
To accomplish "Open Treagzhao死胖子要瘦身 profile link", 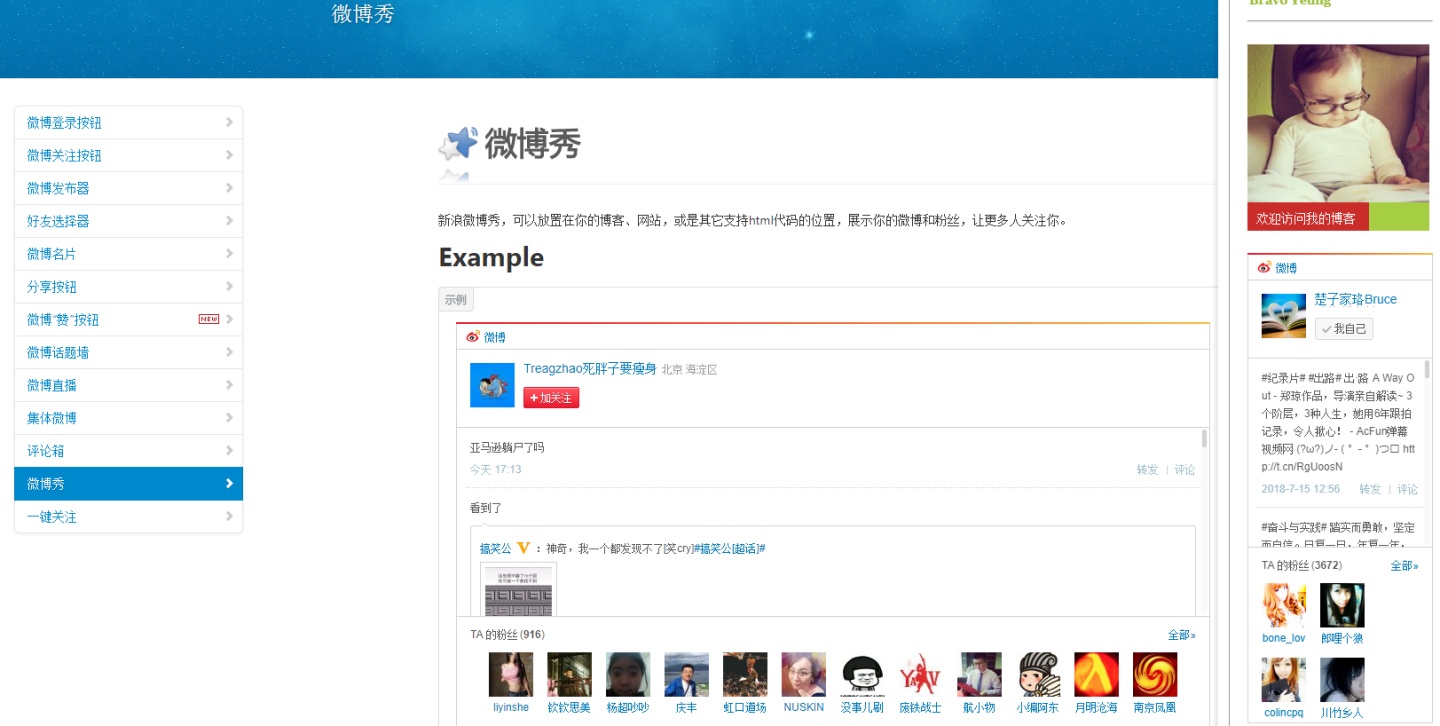I will (590, 369).
